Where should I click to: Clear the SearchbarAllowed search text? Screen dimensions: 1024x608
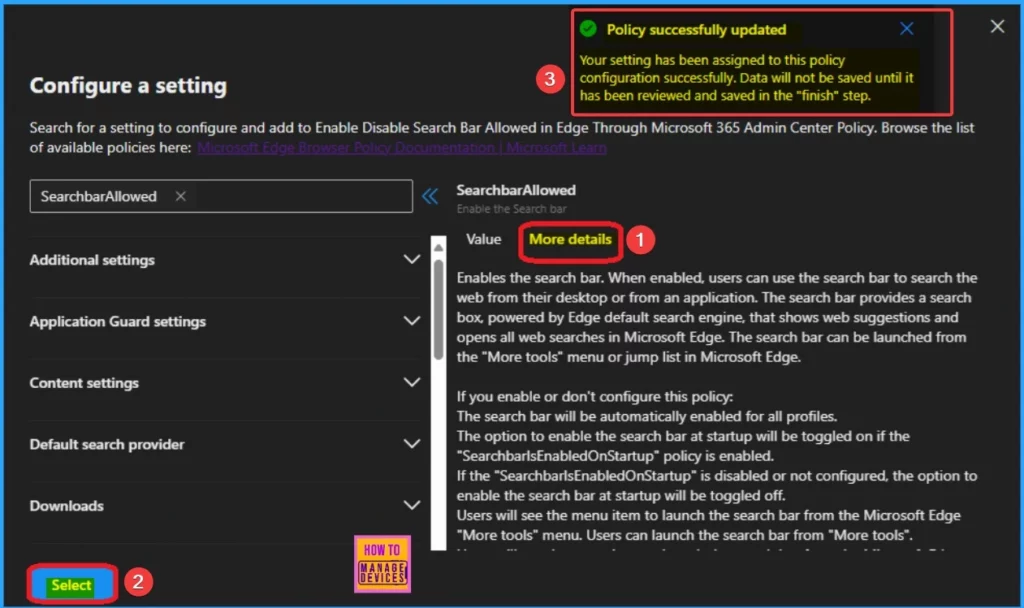coord(180,196)
